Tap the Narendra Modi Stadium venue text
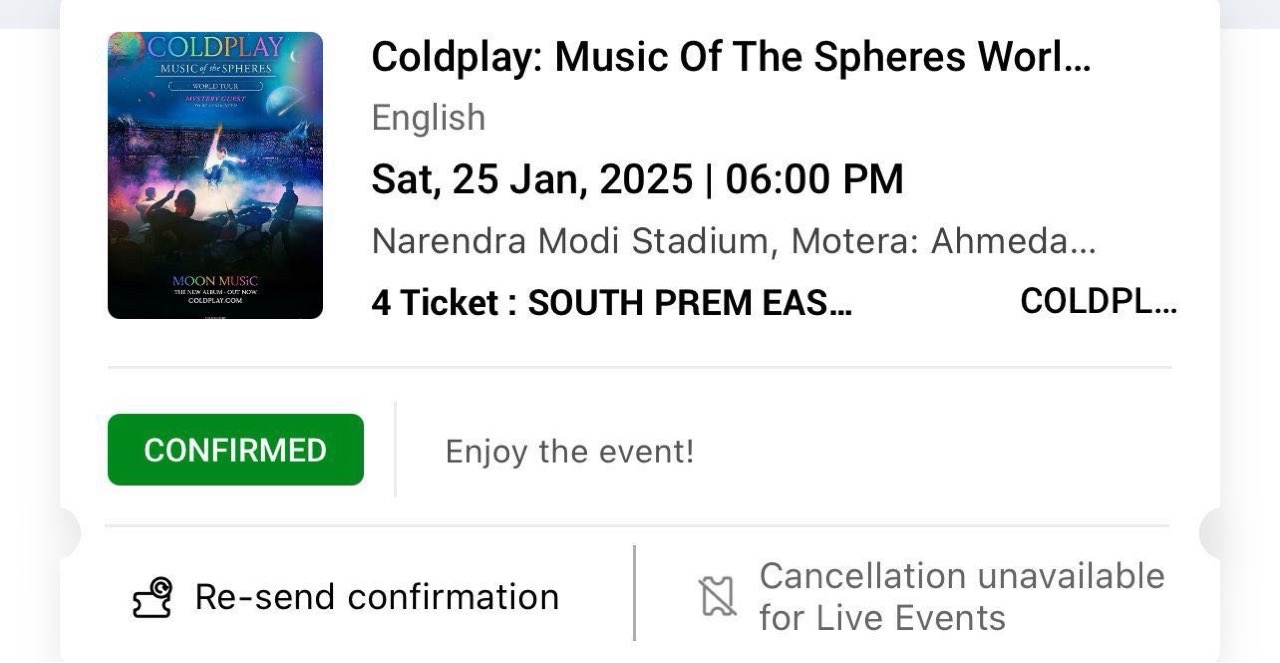The width and height of the screenshot is (1280, 663). [x=733, y=241]
